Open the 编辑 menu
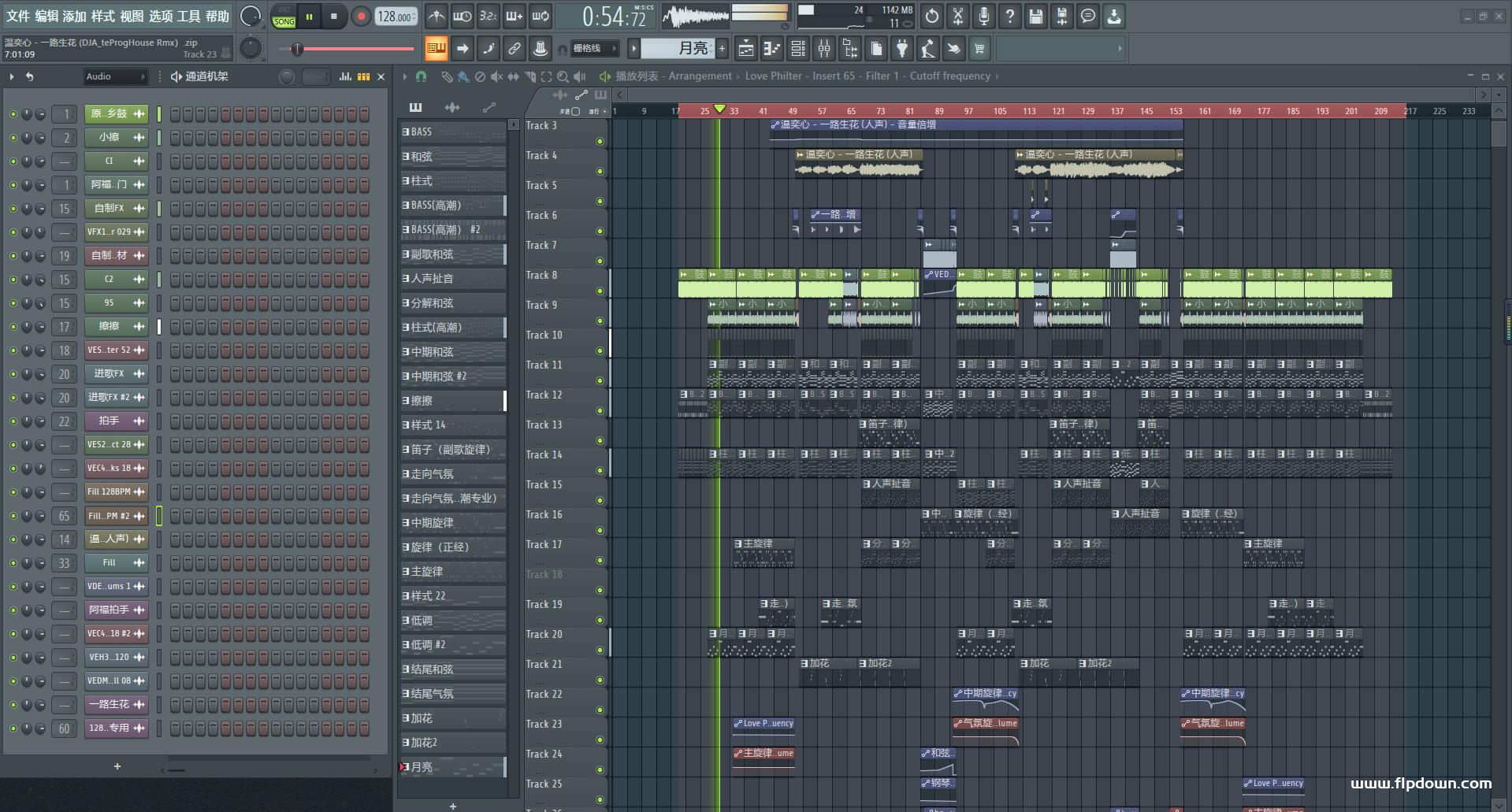The height and width of the screenshot is (812, 1512). coord(46,16)
